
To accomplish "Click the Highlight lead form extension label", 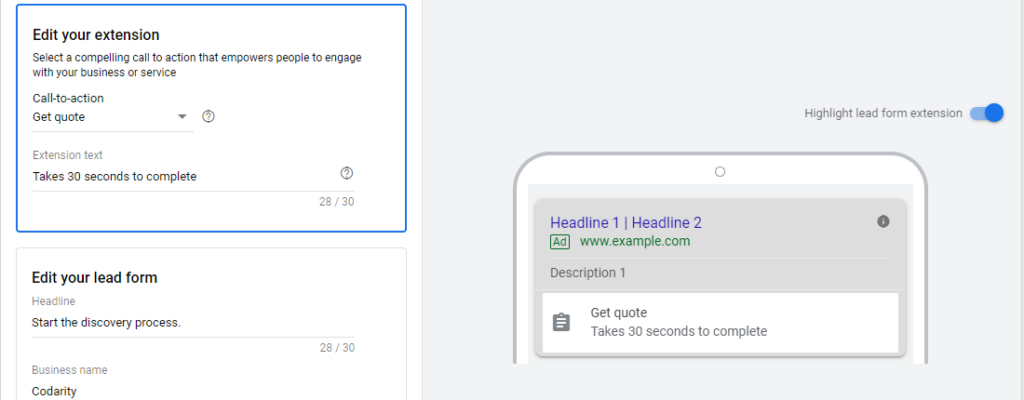I will (x=883, y=113).
